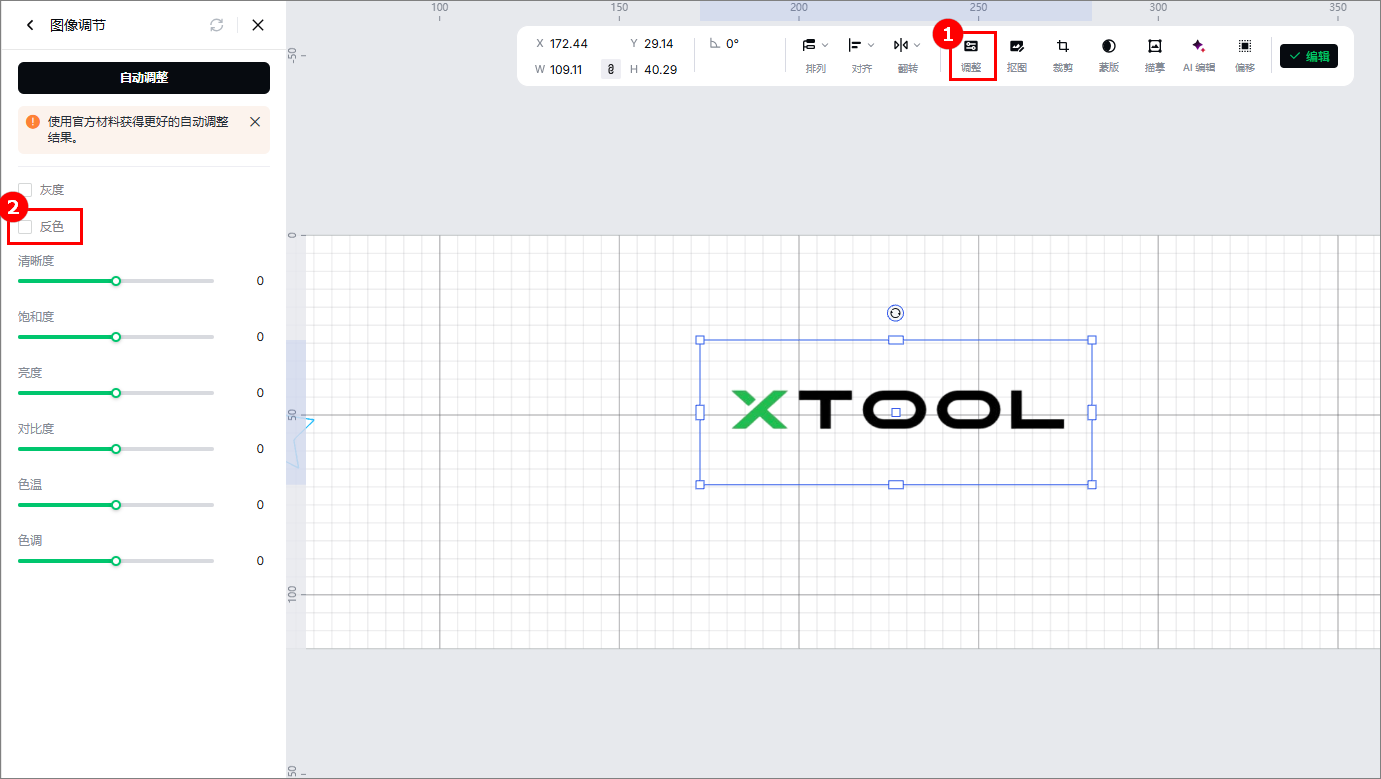This screenshot has height=779, width=1381.
Task: Toggle the aspect ratio lock icon
Action: pos(610,69)
